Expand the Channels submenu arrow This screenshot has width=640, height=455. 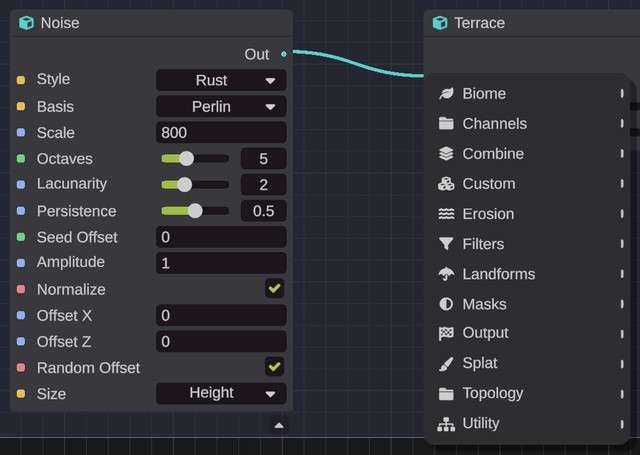pyautogui.click(x=622, y=123)
